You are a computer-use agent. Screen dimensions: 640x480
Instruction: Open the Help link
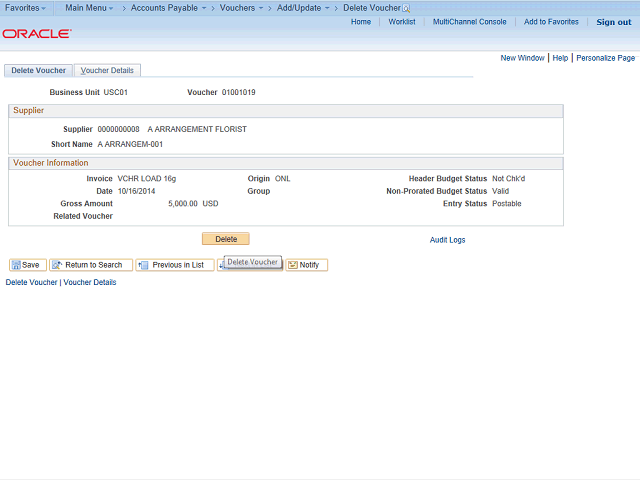pos(560,58)
